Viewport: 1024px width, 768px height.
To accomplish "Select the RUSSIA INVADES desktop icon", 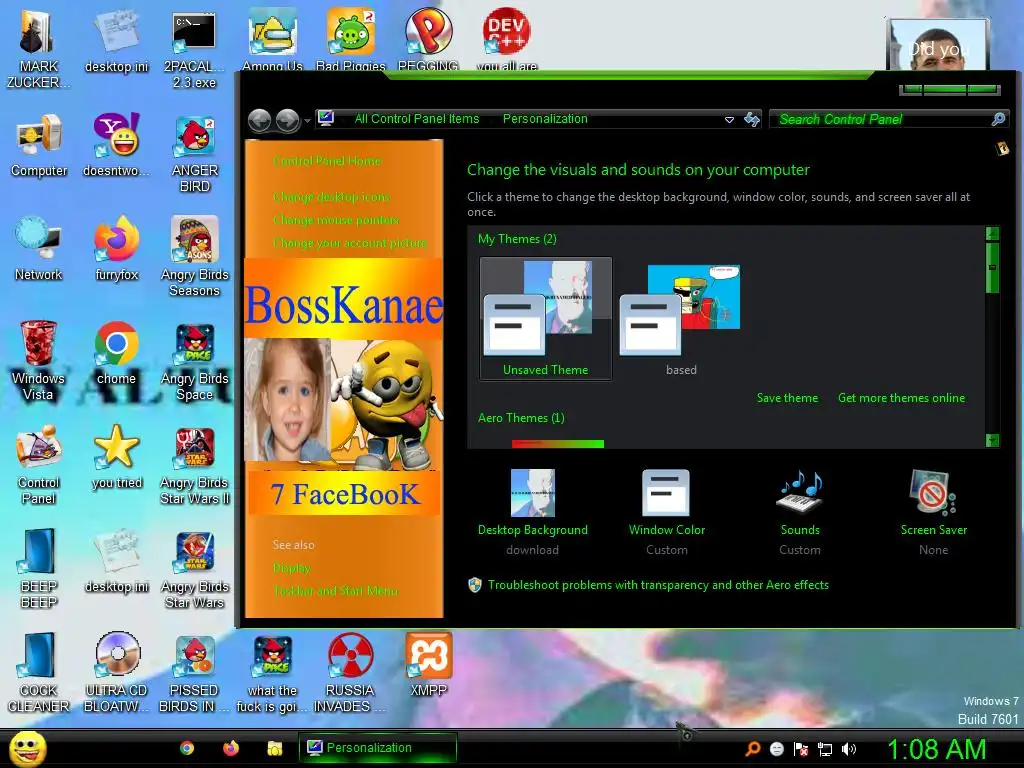I will click(350, 672).
